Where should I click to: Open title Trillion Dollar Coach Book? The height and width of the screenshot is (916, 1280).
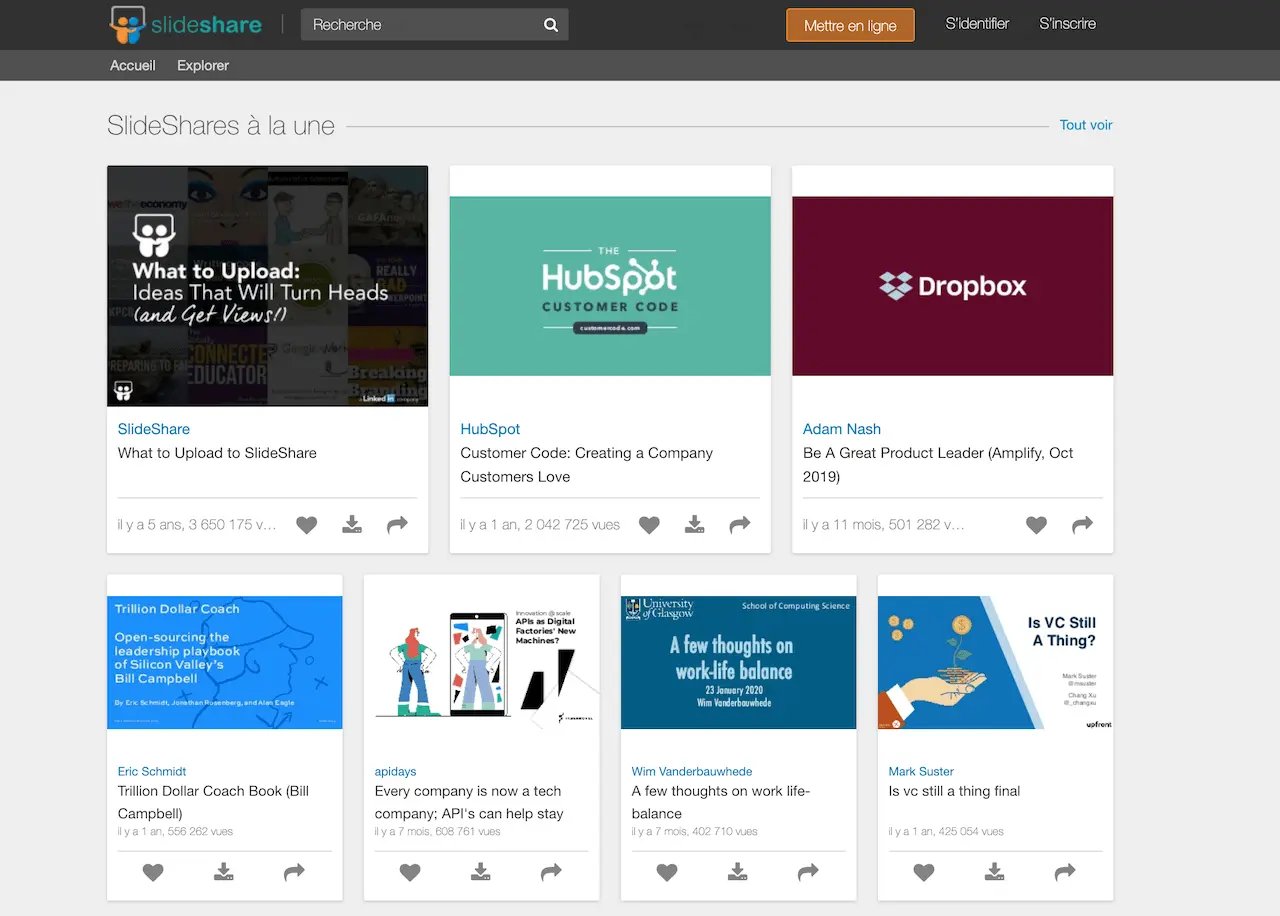(213, 802)
